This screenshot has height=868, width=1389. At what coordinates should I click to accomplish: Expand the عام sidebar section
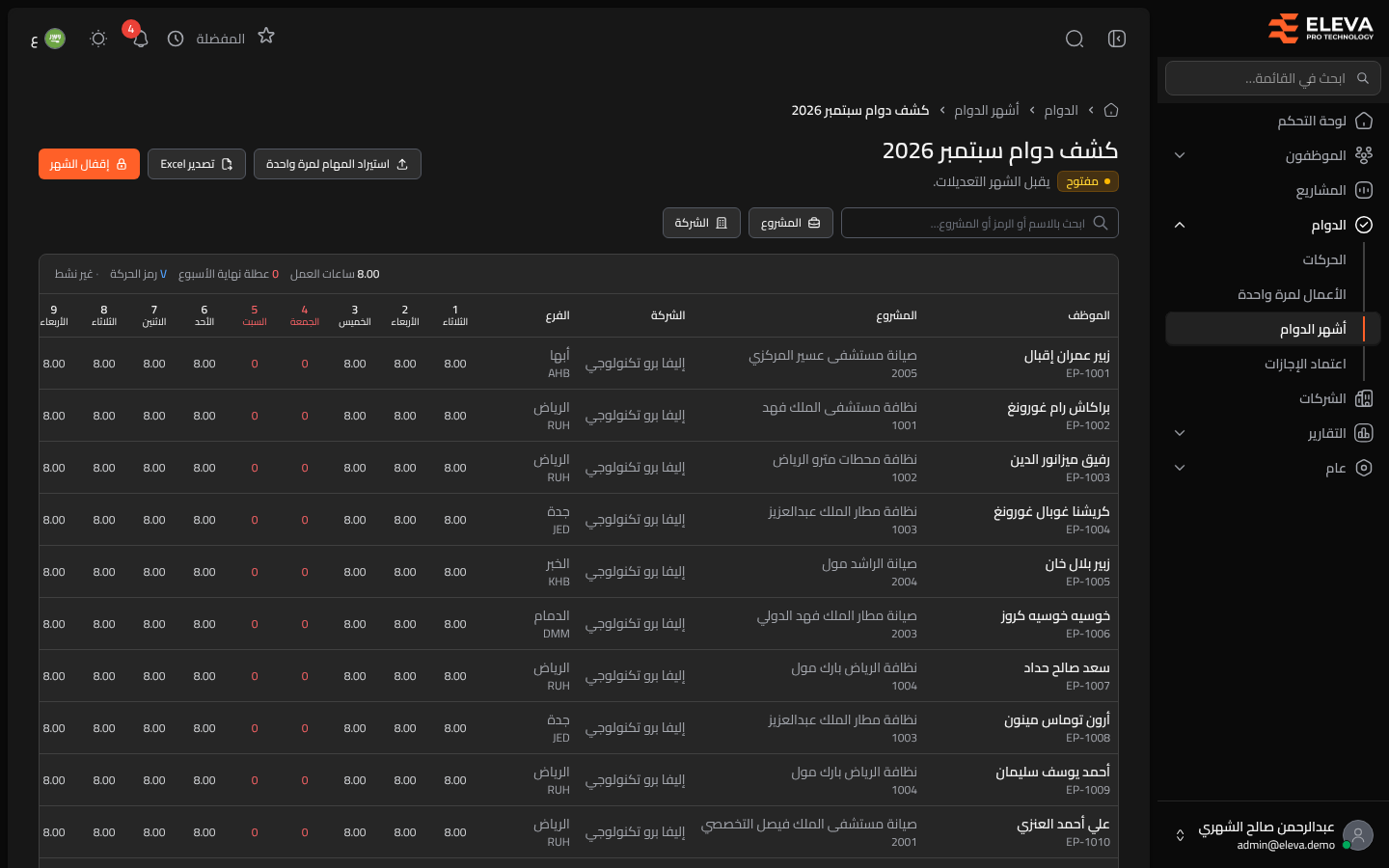click(x=1273, y=468)
